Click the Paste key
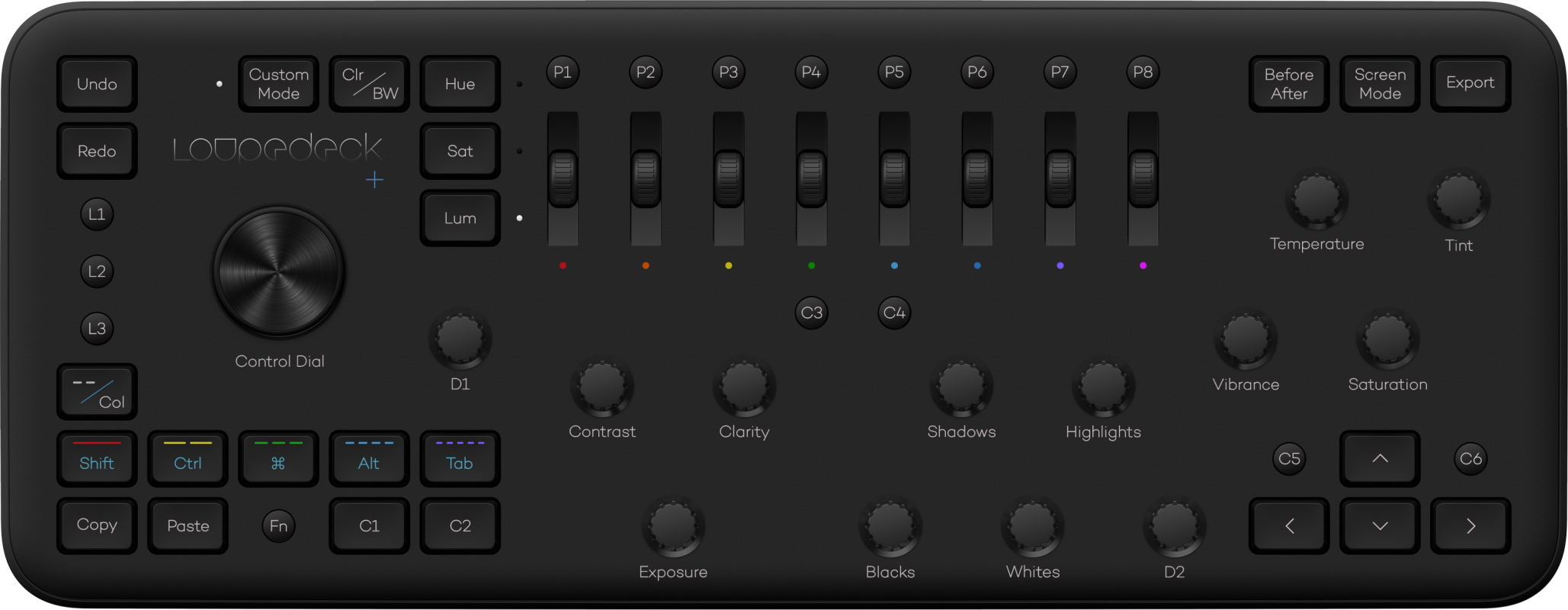This screenshot has height=610, width=1568. click(x=188, y=526)
